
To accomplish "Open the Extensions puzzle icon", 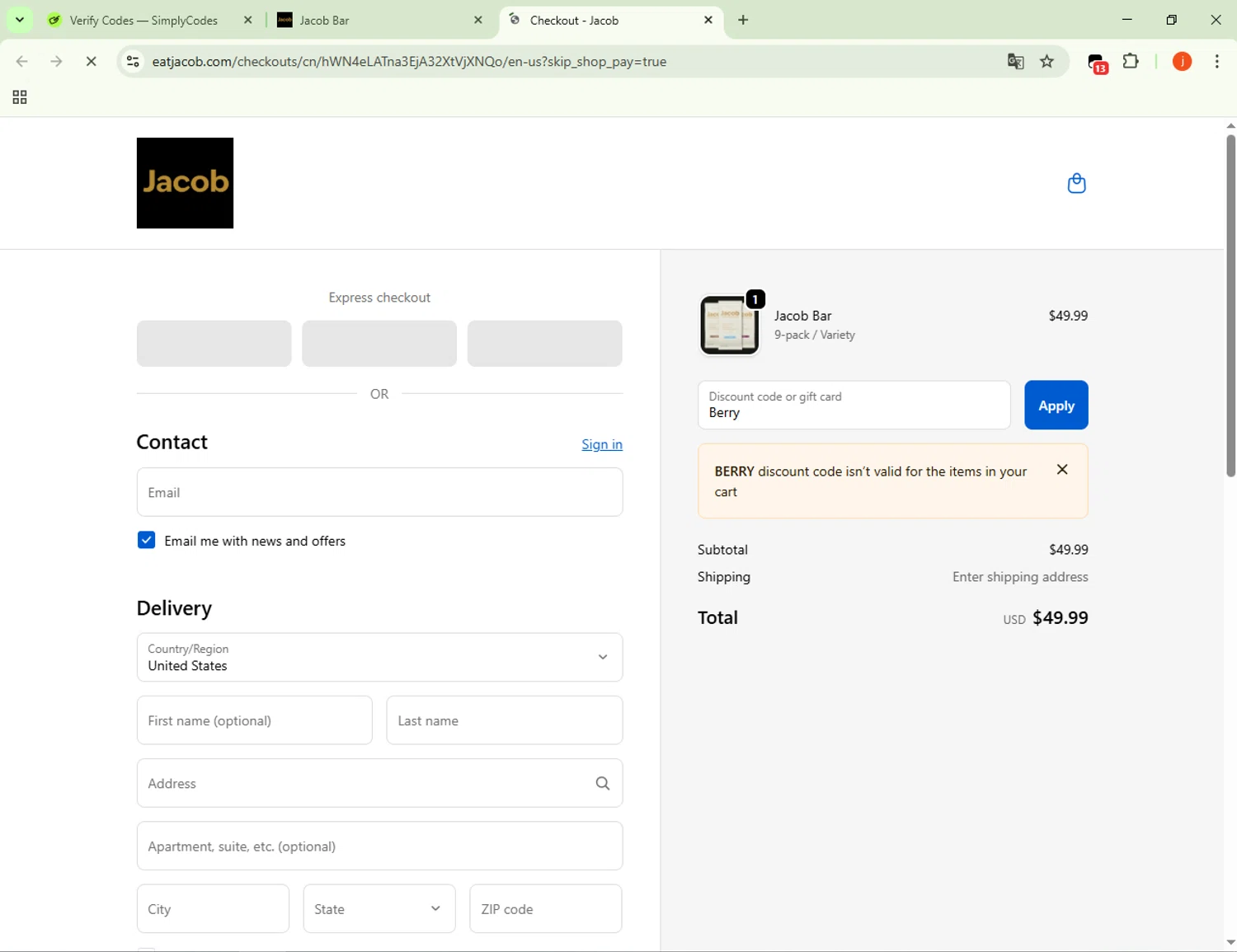I will click(1131, 62).
